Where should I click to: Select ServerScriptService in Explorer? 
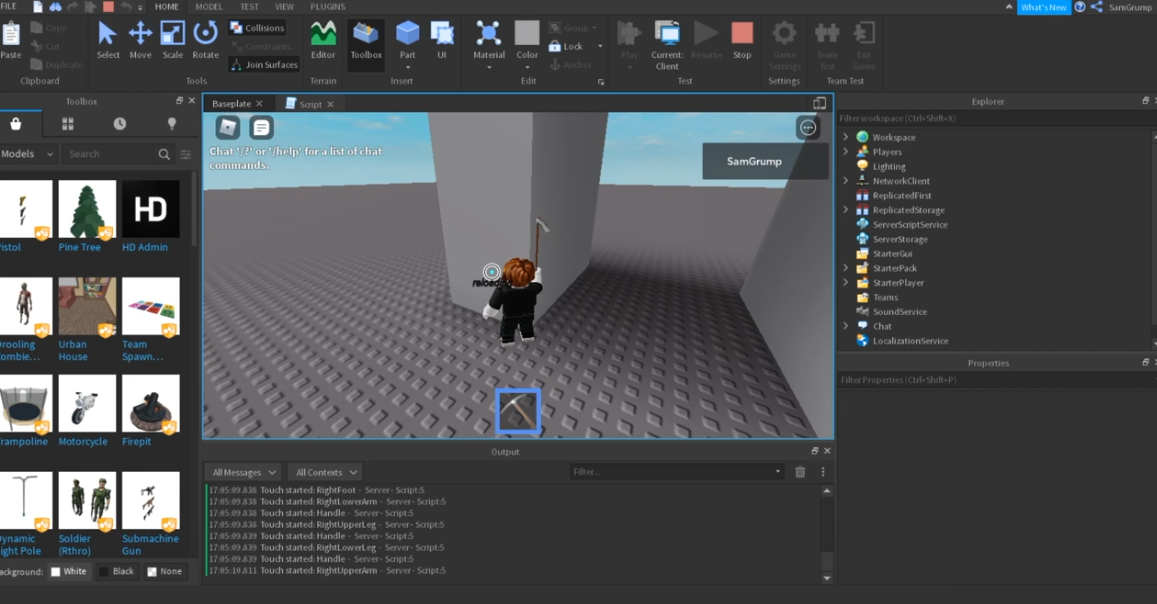click(x=910, y=225)
